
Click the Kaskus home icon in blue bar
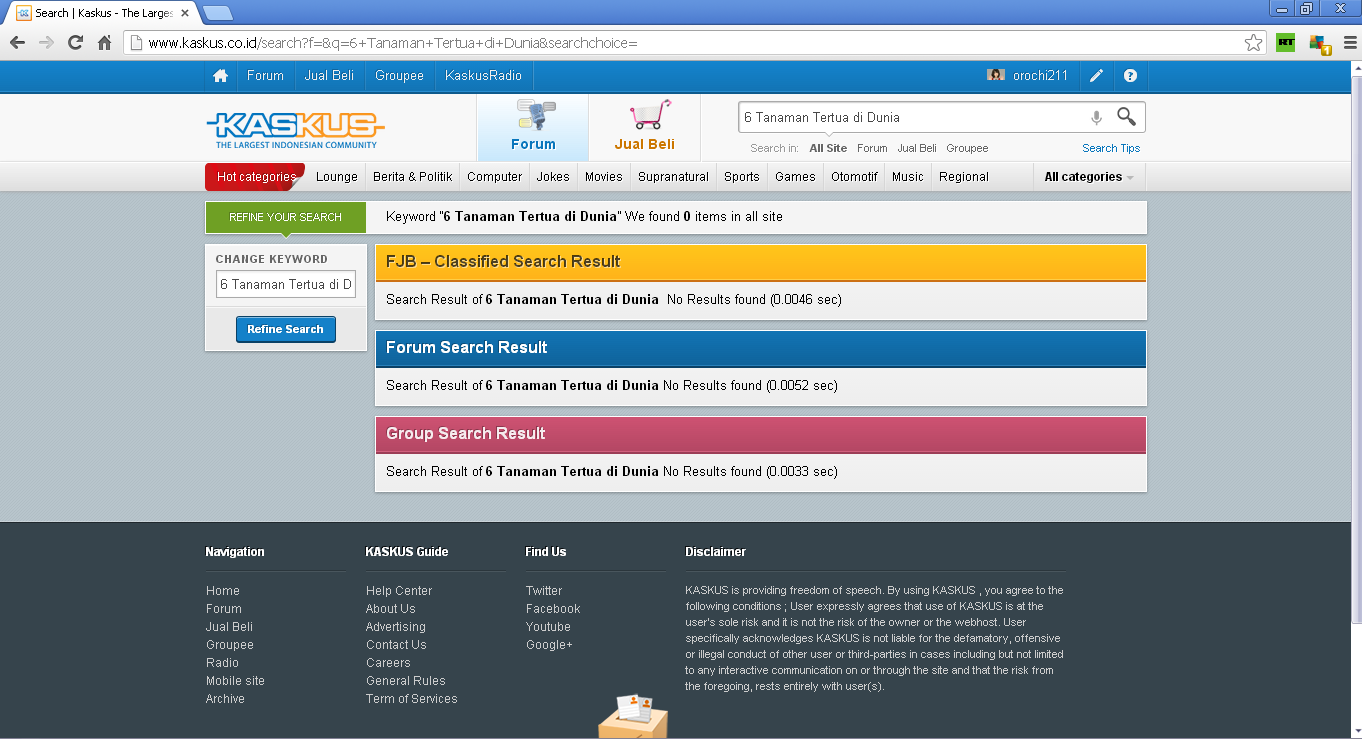[x=220, y=76]
